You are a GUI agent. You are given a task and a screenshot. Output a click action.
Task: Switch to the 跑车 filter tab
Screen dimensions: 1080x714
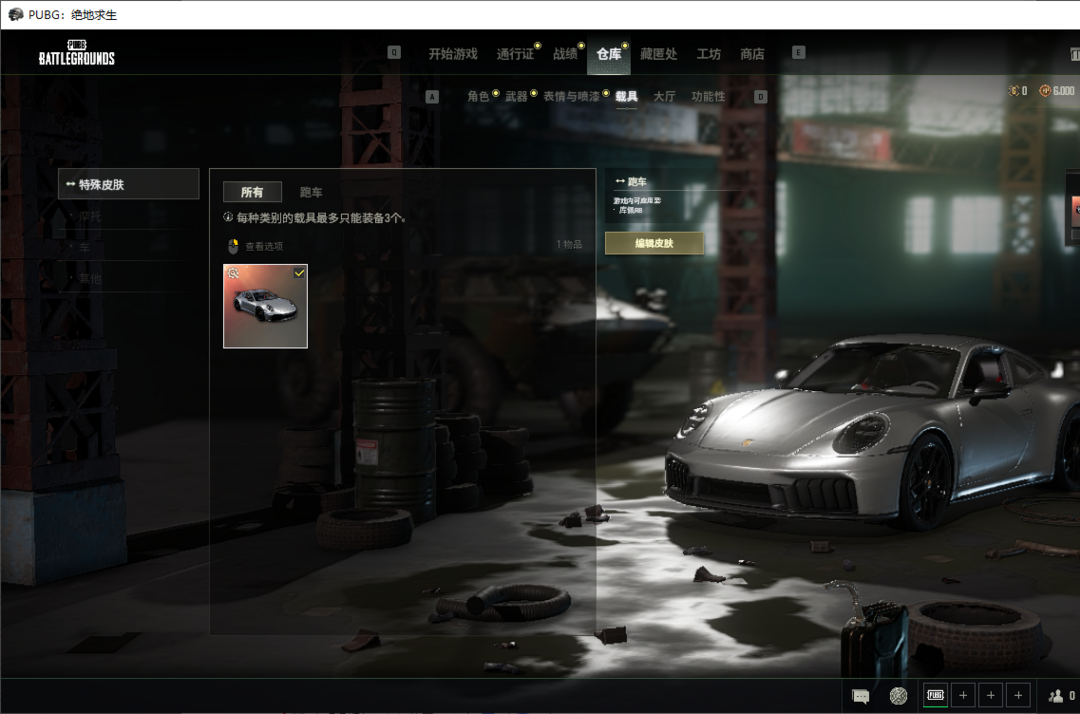point(311,192)
